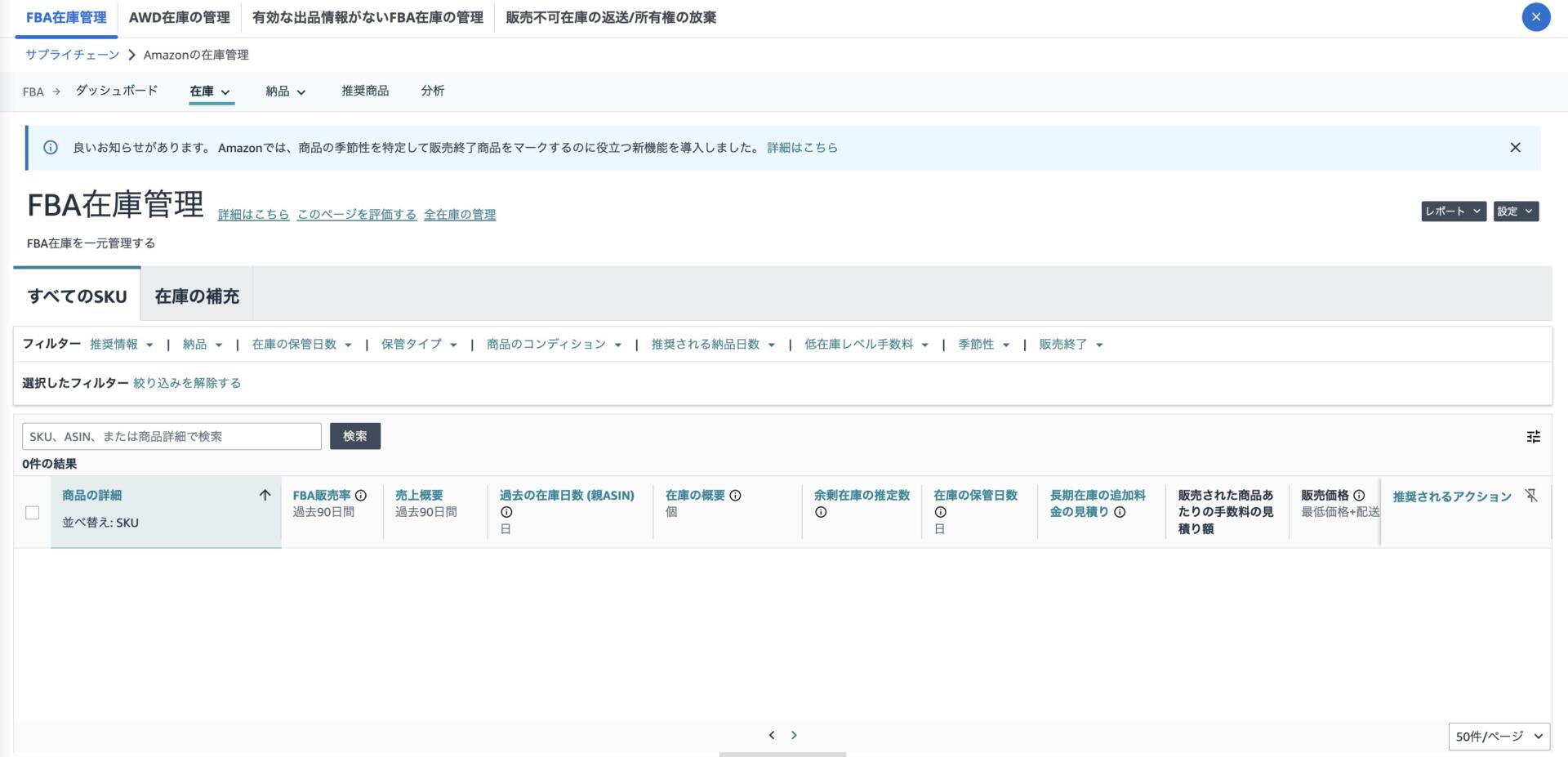This screenshot has width=1568, height=757.
Task: Focus the SKU, ASIN search input field
Action: (x=171, y=436)
